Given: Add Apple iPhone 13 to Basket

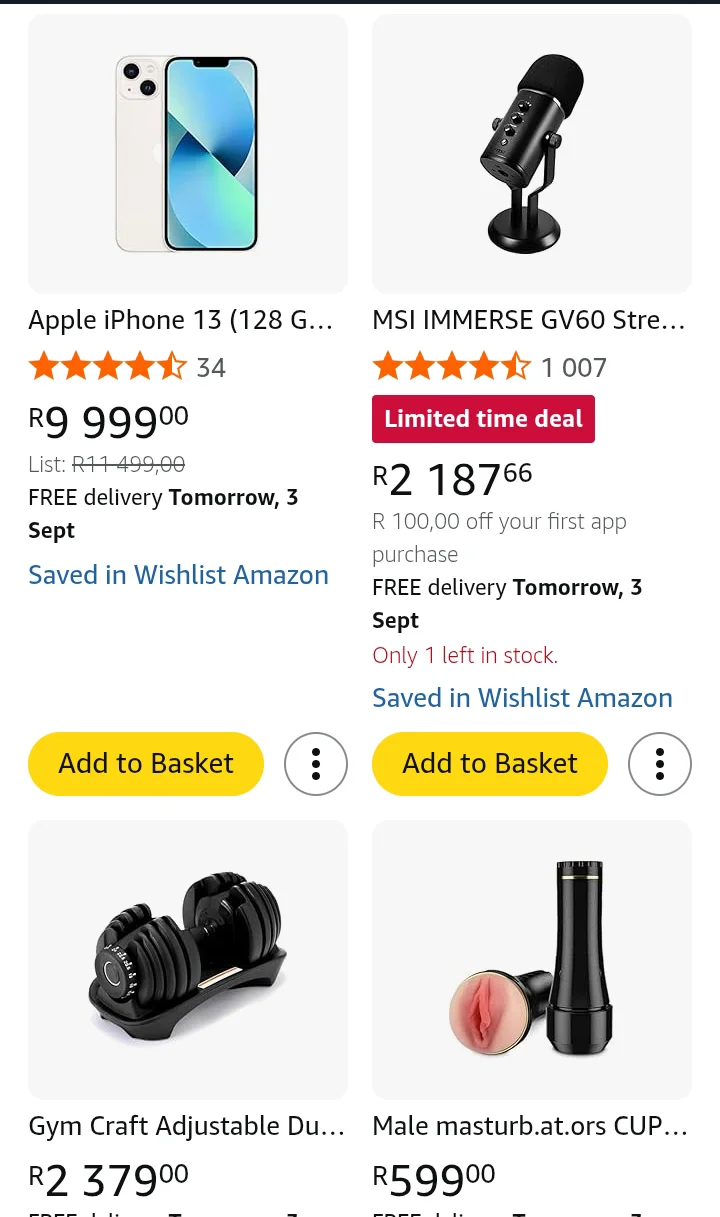Looking at the screenshot, I should click(x=146, y=764).
